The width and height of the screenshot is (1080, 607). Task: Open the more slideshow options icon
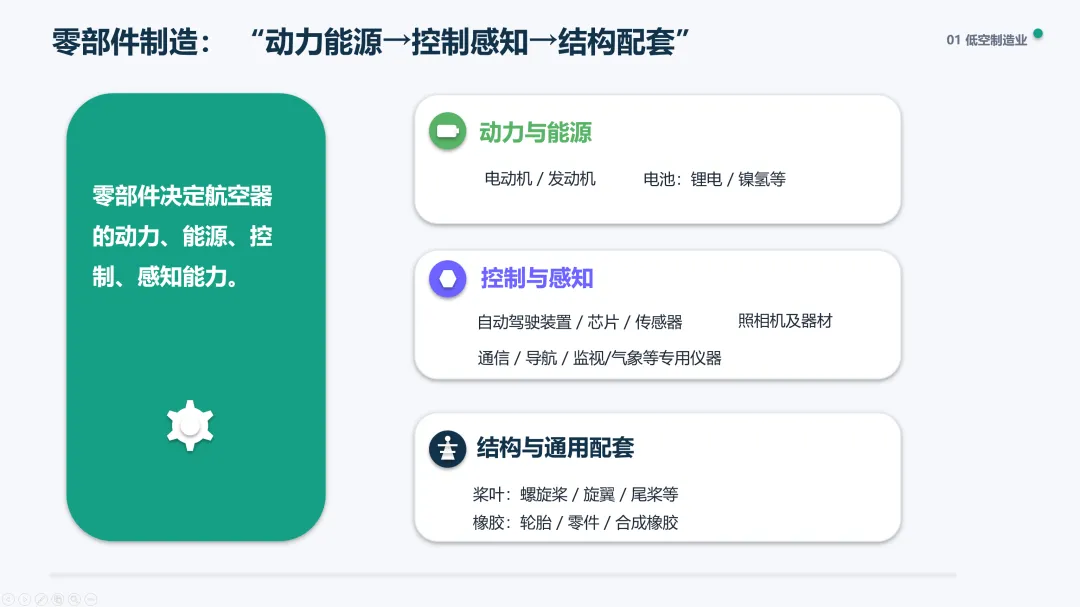(x=90, y=599)
